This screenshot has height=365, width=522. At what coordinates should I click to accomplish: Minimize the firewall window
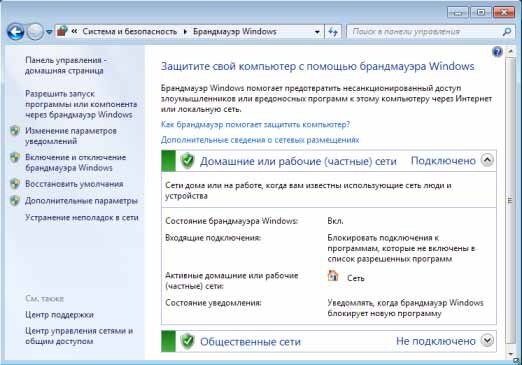(458, 13)
